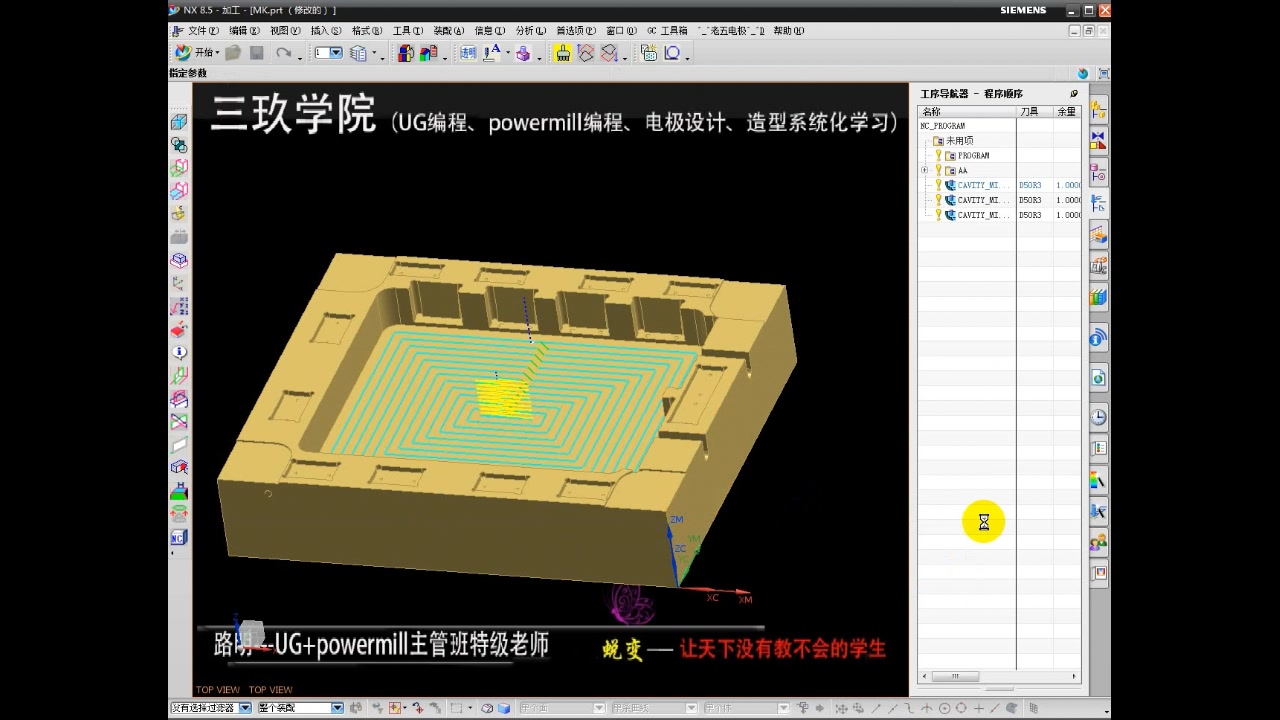Screen dimensions: 1280x720
Task: Toggle lightbulb of first CAVITY_MI operation
Action: [x=939, y=185]
